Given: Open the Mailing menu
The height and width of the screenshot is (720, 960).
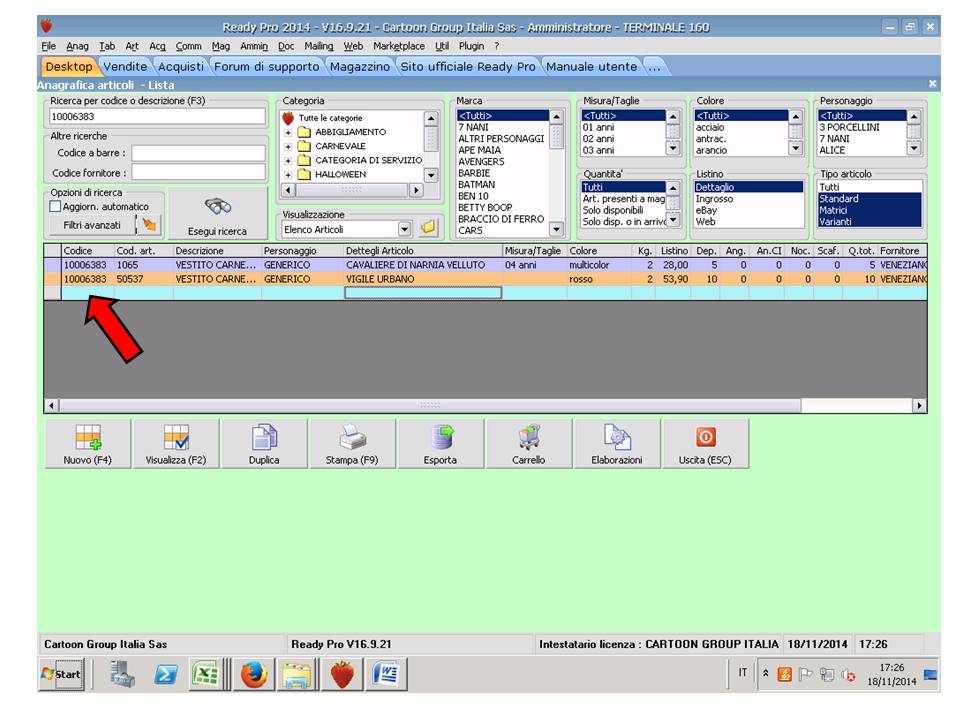Looking at the screenshot, I should pyautogui.click(x=319, y=46).
